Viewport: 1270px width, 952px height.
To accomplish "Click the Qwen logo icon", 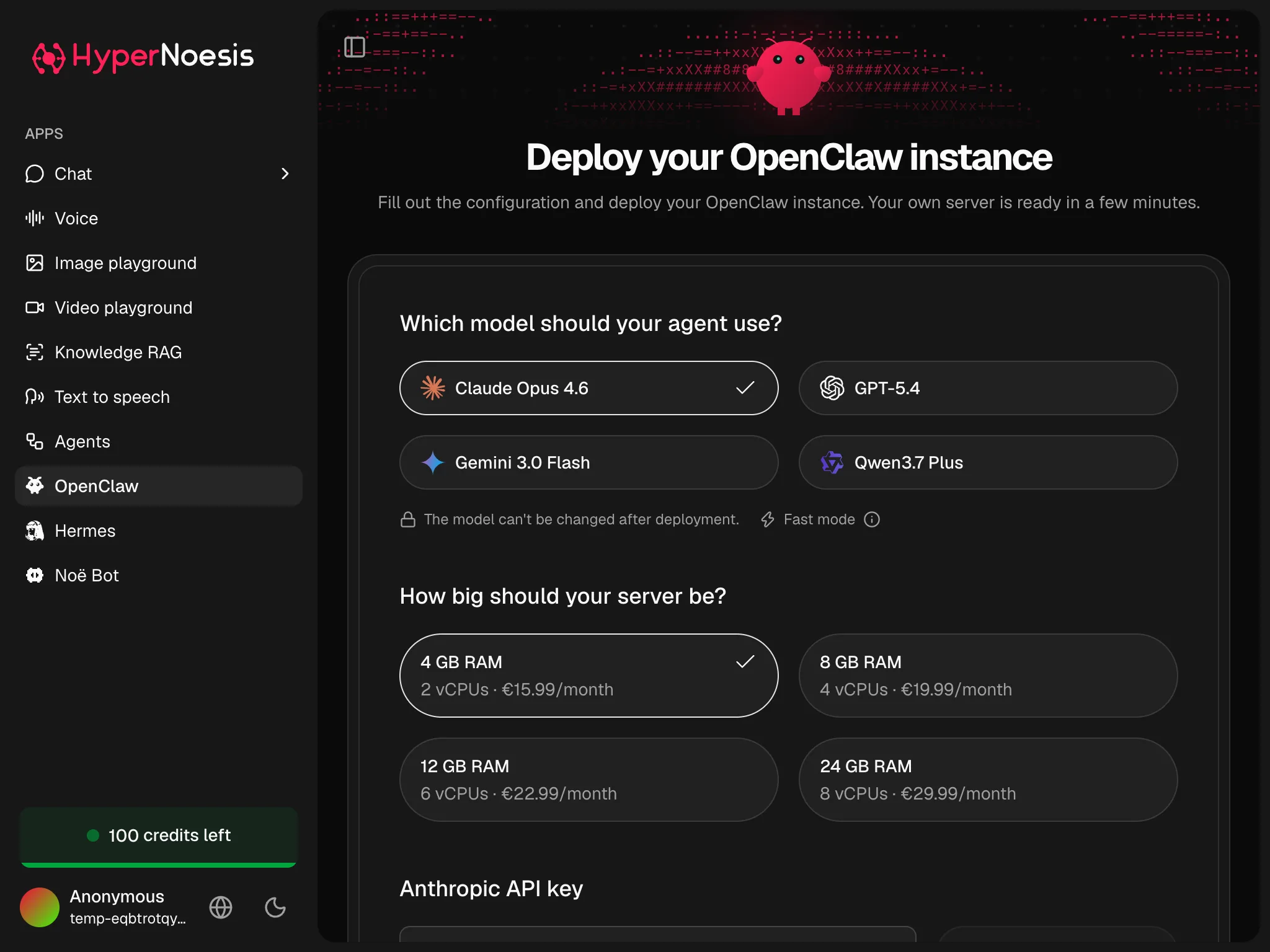I will click(832, 462).
